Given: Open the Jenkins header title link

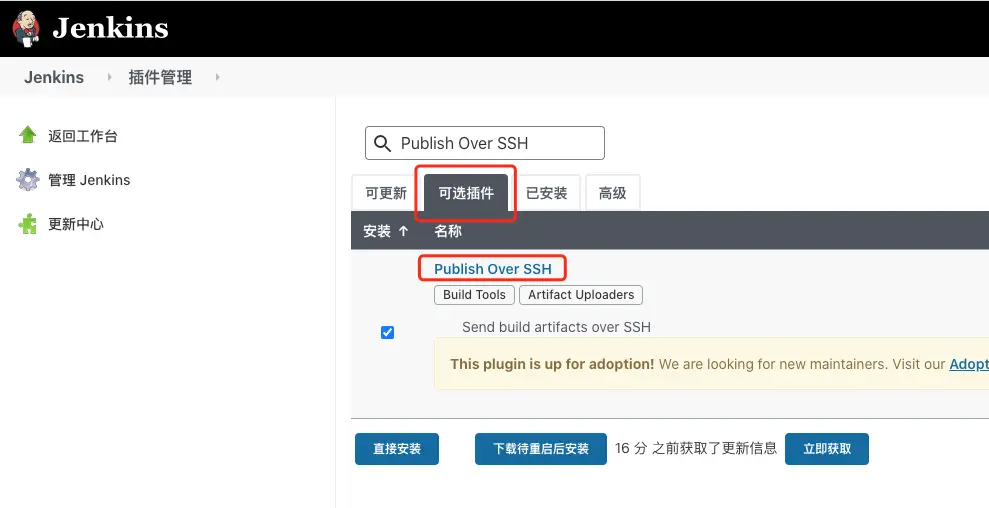Looking at the screenshot, I should pyautogui.click(x=110, y=28).
